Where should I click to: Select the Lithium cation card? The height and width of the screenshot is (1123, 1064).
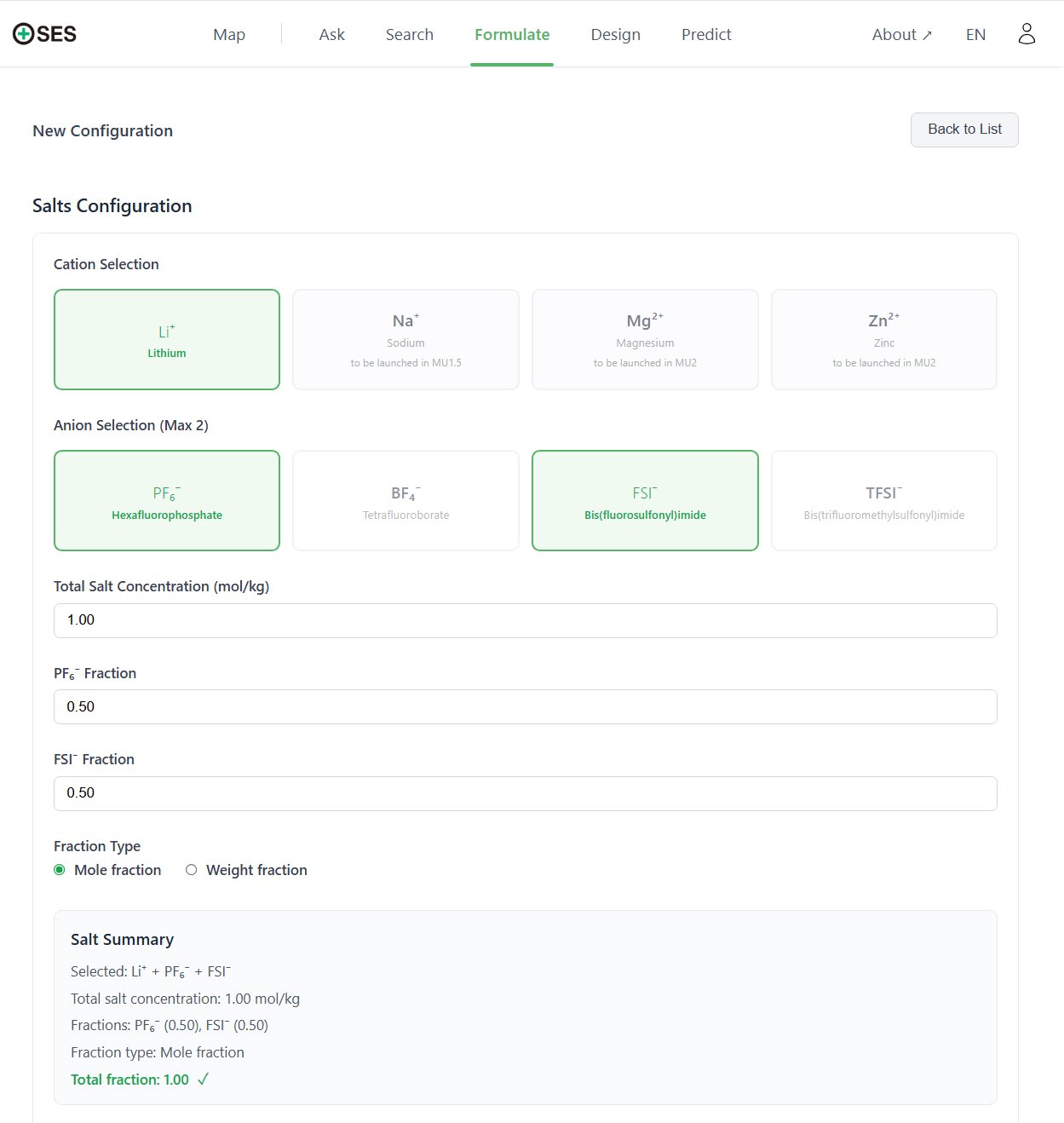(x=167, y=340)
